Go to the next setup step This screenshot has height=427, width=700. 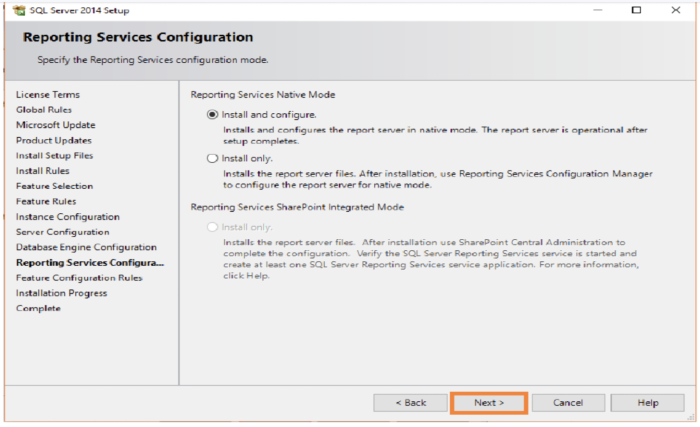489,403
